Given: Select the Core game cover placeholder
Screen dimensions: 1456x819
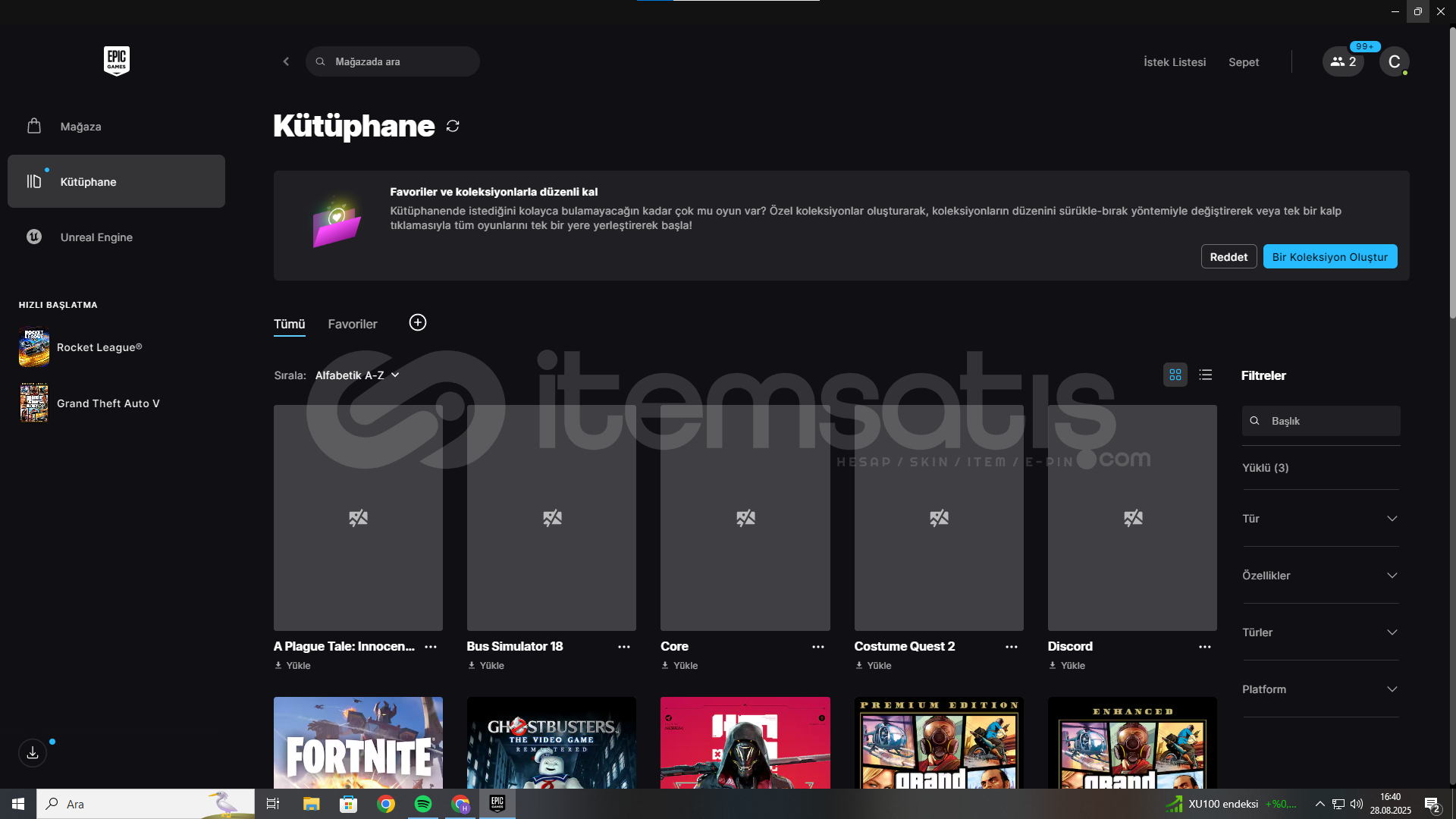Looking at the screenshot, I should 745,518.
